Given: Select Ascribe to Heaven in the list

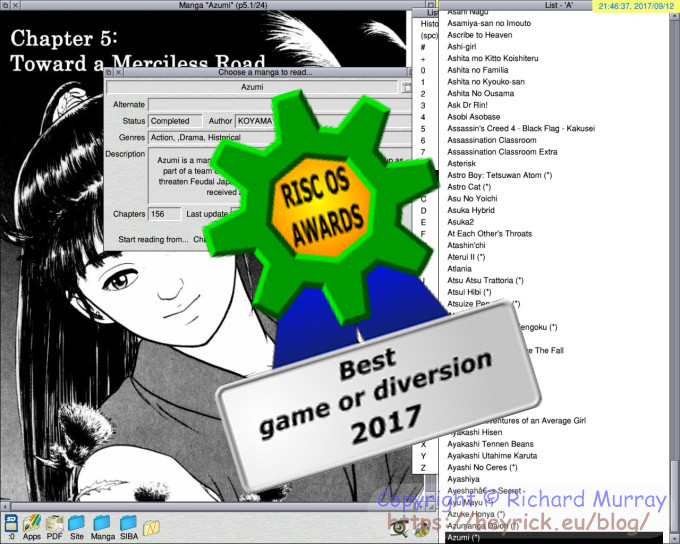Looking at the screenshot, I should point(480,35).
